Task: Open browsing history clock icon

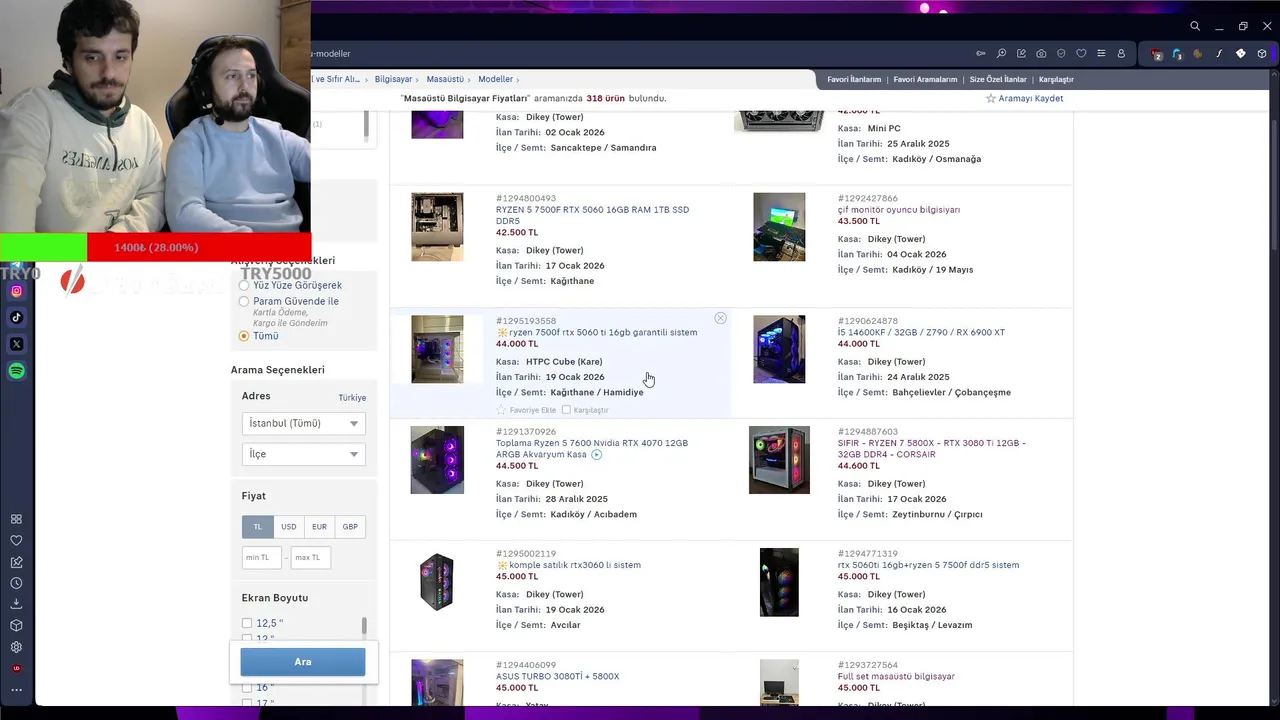Action: click(x=16, y=583)
